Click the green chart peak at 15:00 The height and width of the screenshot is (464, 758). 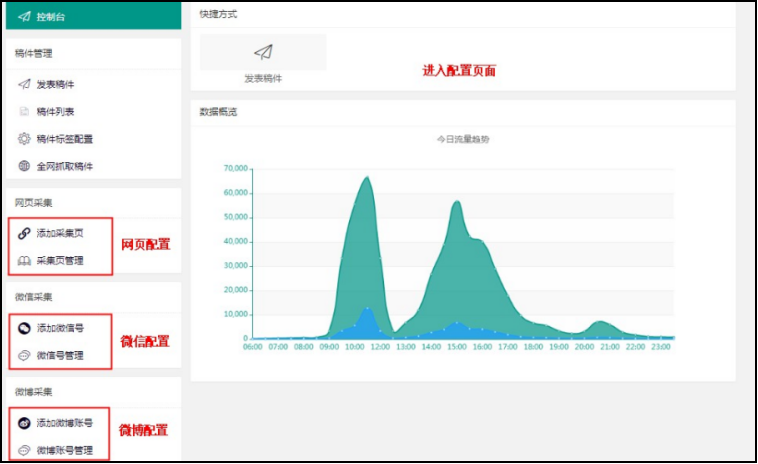tap(457, 202)
